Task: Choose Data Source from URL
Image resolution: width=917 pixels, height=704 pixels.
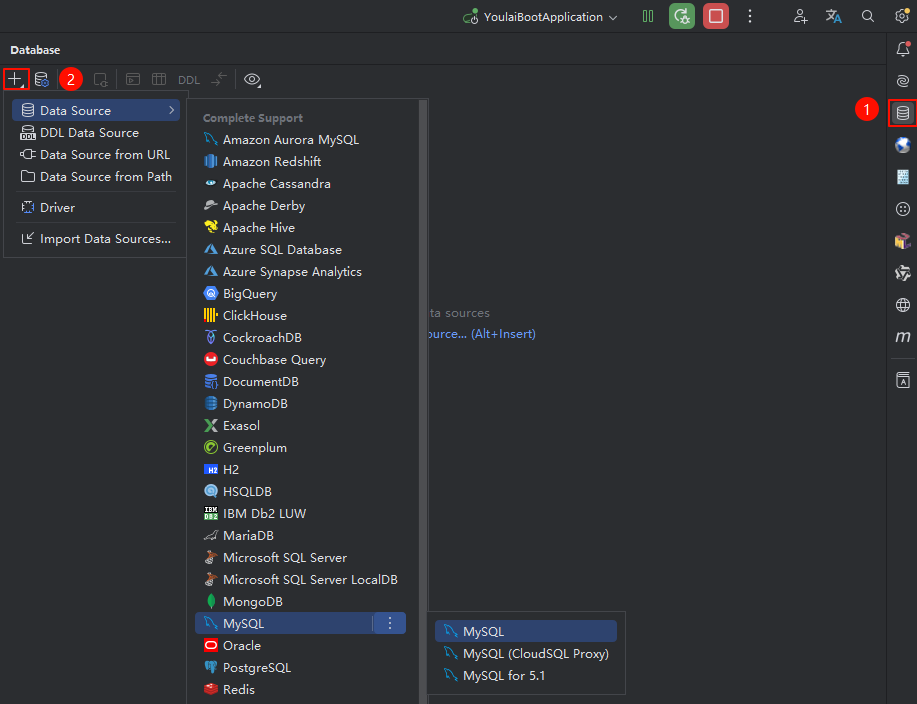Action: click(x=96, y=154)
